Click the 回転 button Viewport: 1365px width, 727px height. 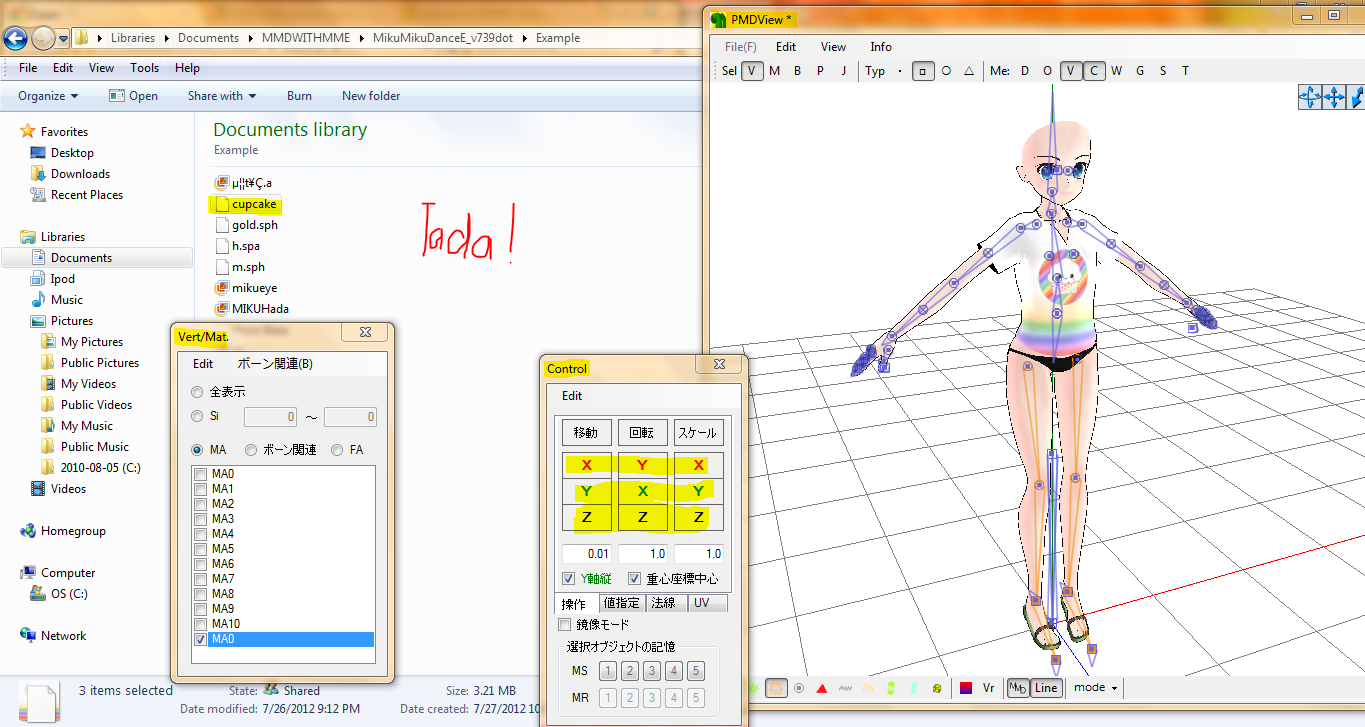(642, 433)
